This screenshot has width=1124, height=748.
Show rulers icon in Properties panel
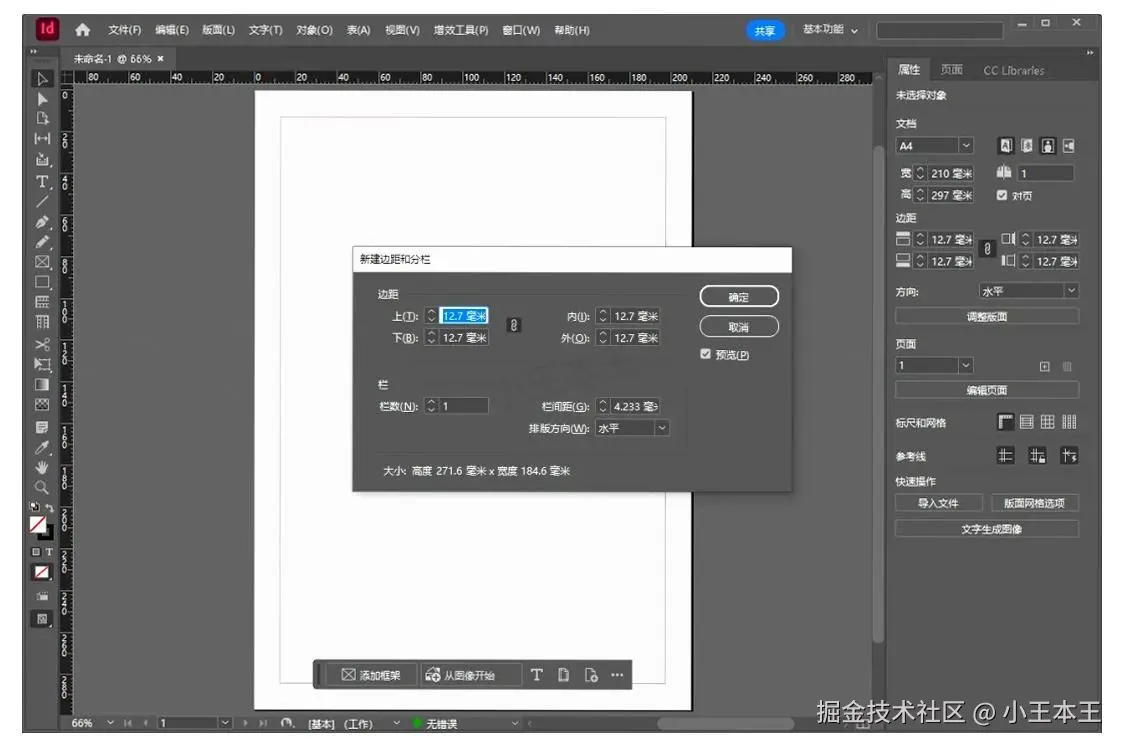tap(1006, 422)
